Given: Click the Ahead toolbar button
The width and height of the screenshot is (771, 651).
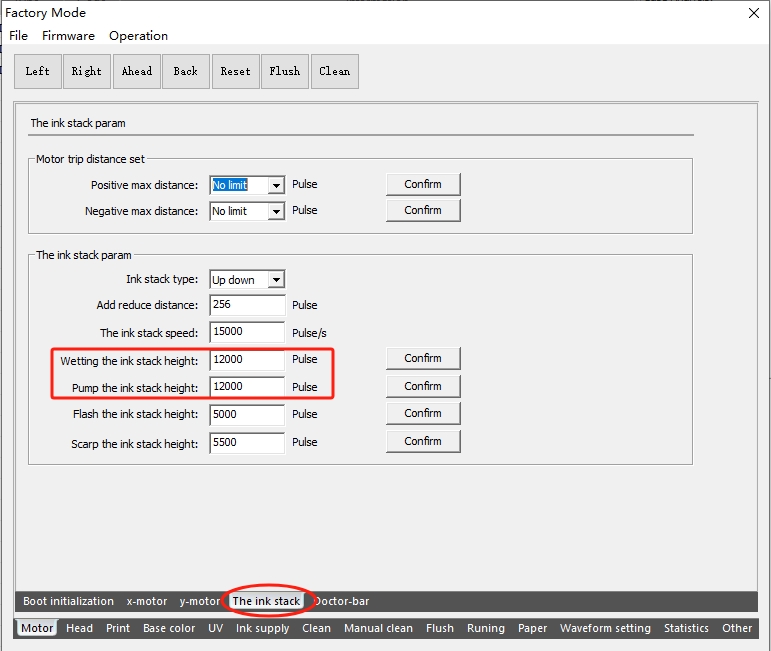Looking at the screenshot, I should [x=137, y=71].
